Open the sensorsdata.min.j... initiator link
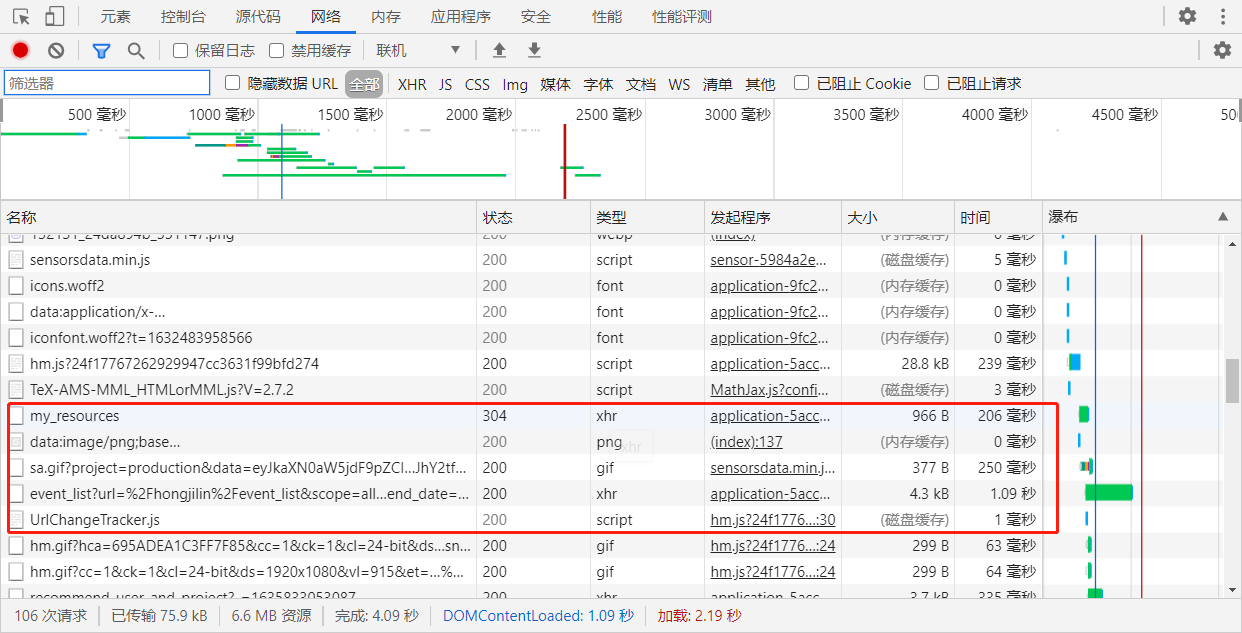This screenshot has width=1242, height=633. 773,467
